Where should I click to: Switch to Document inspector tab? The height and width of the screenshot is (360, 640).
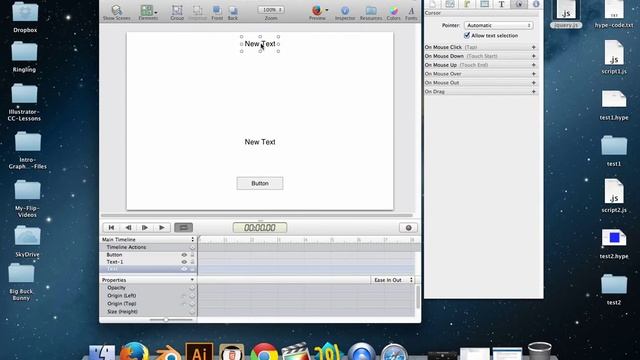click(433, 4)
